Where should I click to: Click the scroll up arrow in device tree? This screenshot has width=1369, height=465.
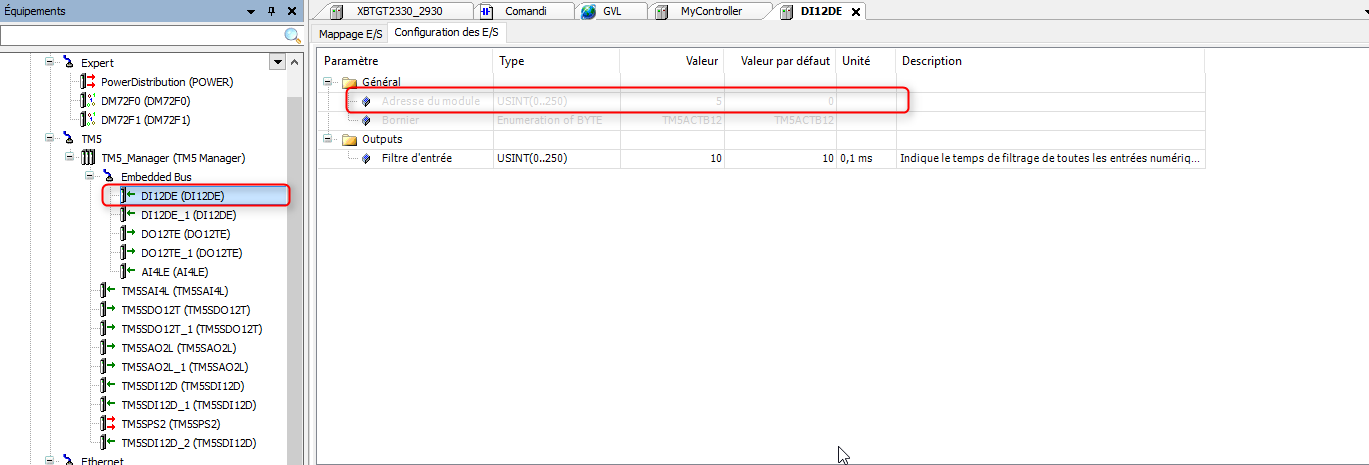294,62
